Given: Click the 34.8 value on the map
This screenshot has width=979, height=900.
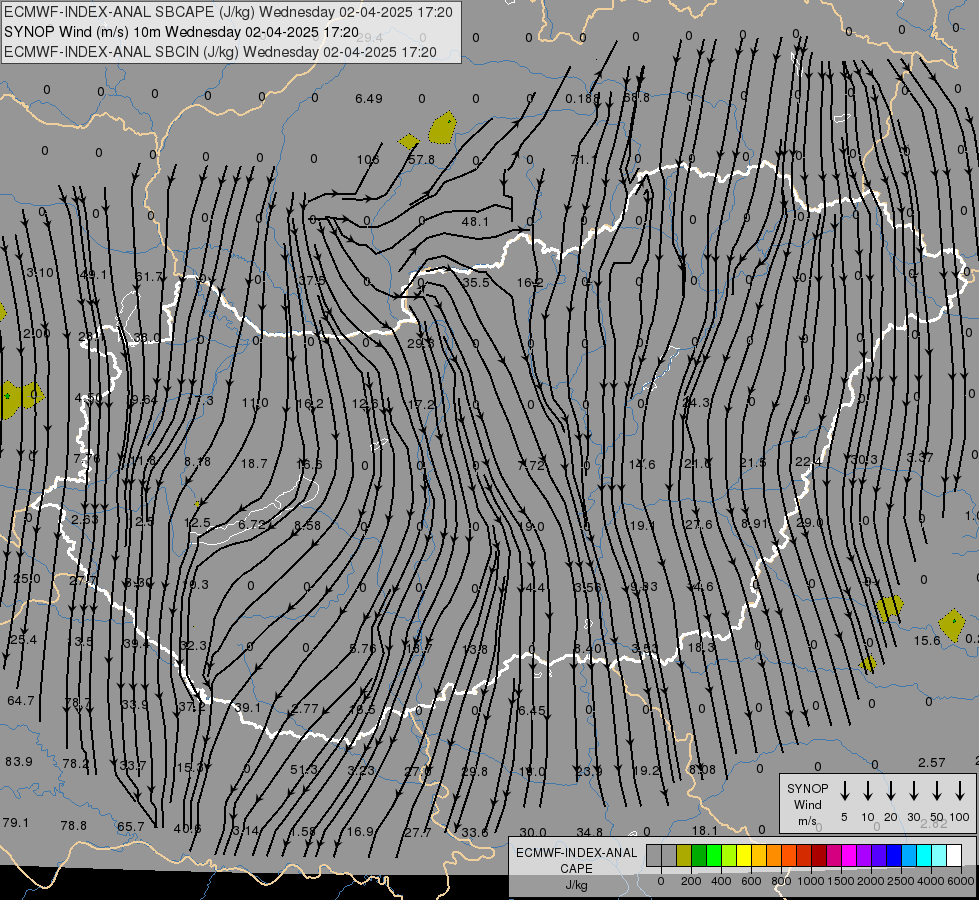Looking at the screenshot, I should tap(589, 832).
